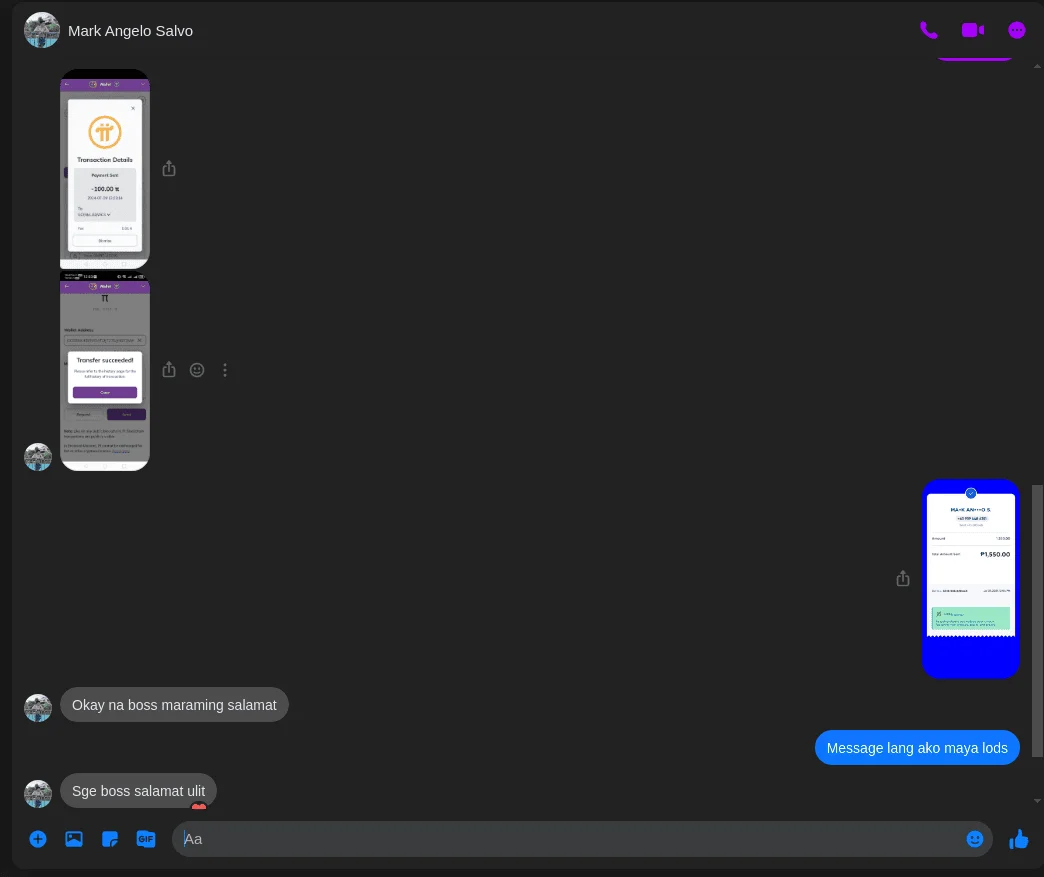This screenshot has height=877, width=1044.
Task: Forward the Transfer succeeded image
Action: [x=169, y=370]
